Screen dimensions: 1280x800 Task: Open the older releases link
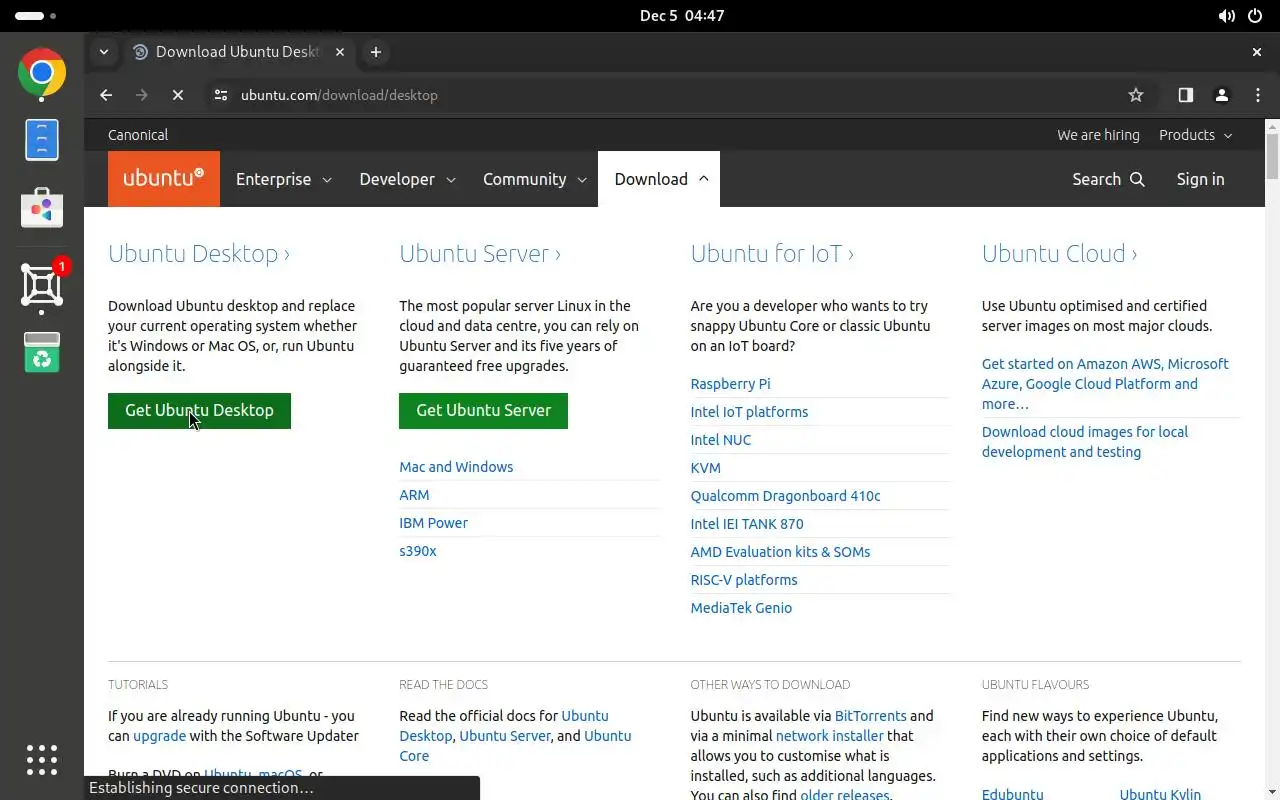845,795
